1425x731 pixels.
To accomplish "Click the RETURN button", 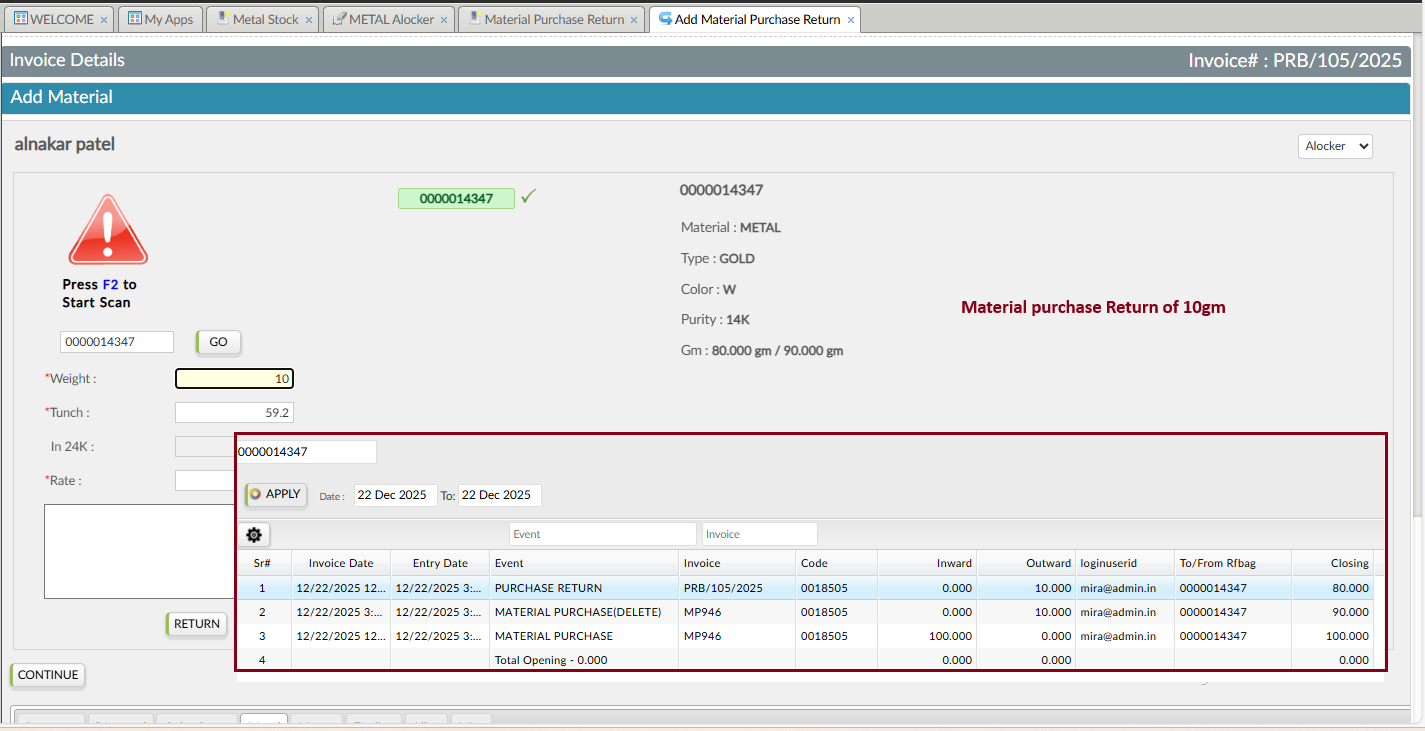I will tap(196, 624).
